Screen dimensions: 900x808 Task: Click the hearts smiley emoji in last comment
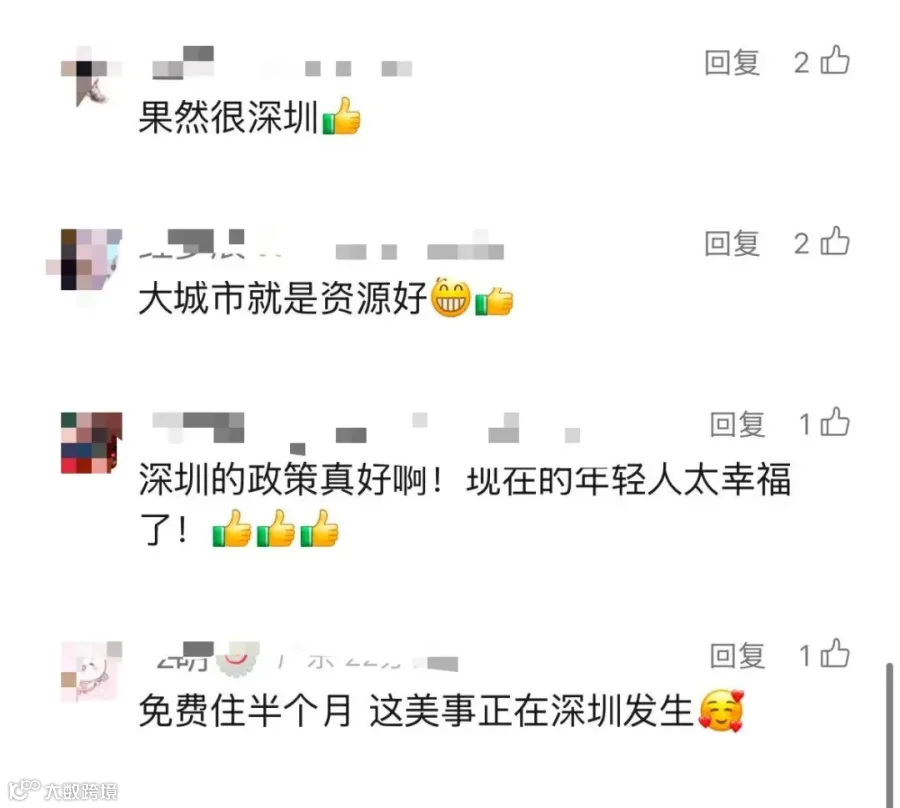[721, 711]
